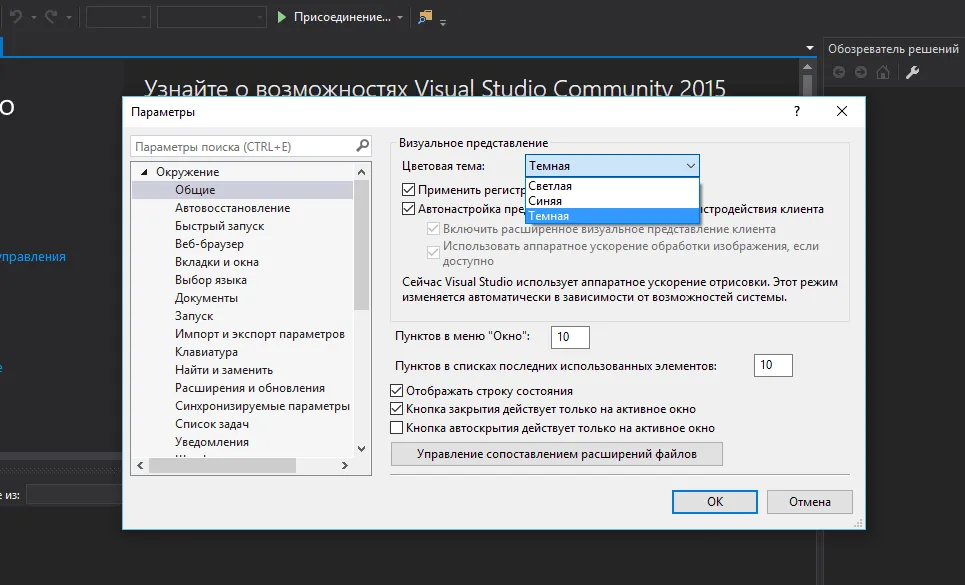Open solution platforms combo box in toolbar
This screenshot has width=965, height=585.
click(x=212, y=17)
